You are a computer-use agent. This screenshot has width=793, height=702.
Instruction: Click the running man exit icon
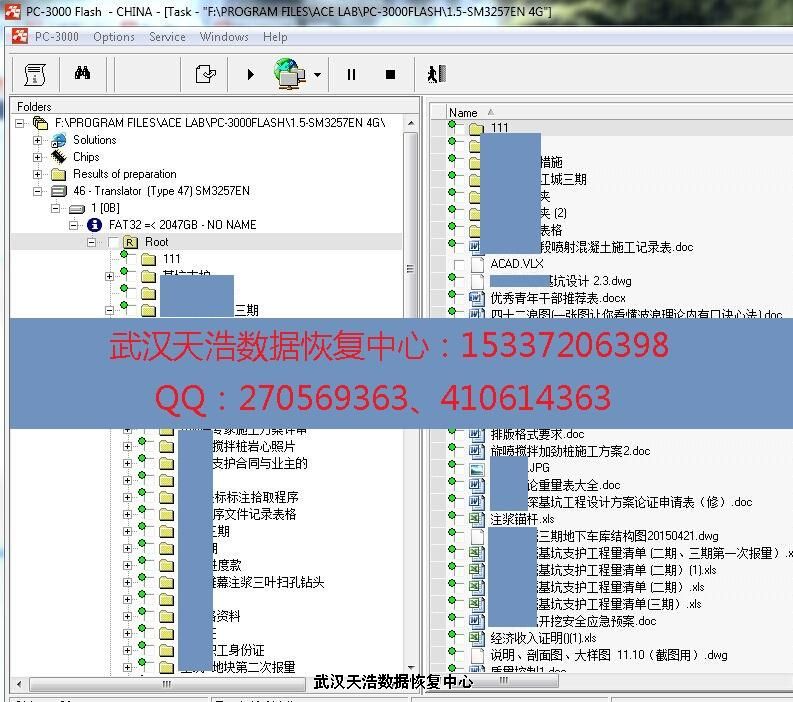pyautogui.click(x=435, y=74)
